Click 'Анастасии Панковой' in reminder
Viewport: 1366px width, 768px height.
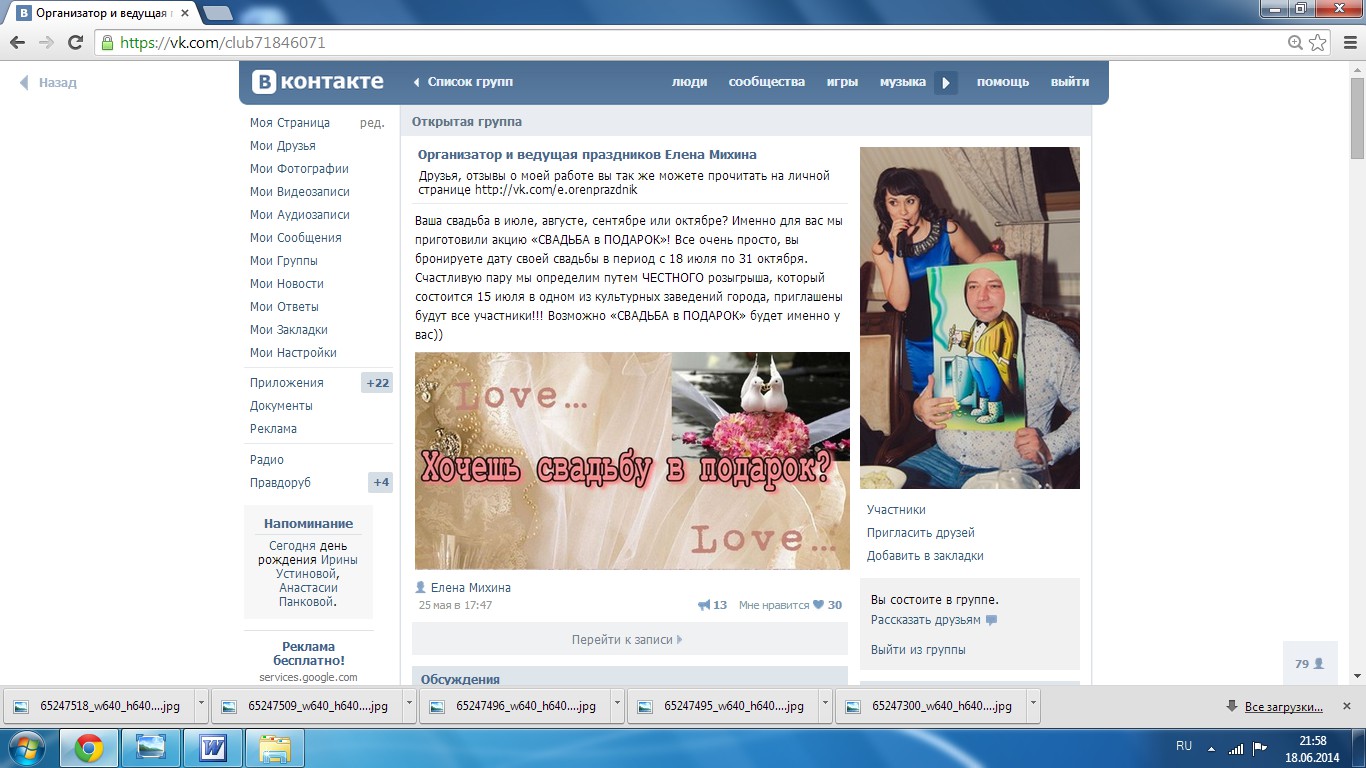pos(308,595)
